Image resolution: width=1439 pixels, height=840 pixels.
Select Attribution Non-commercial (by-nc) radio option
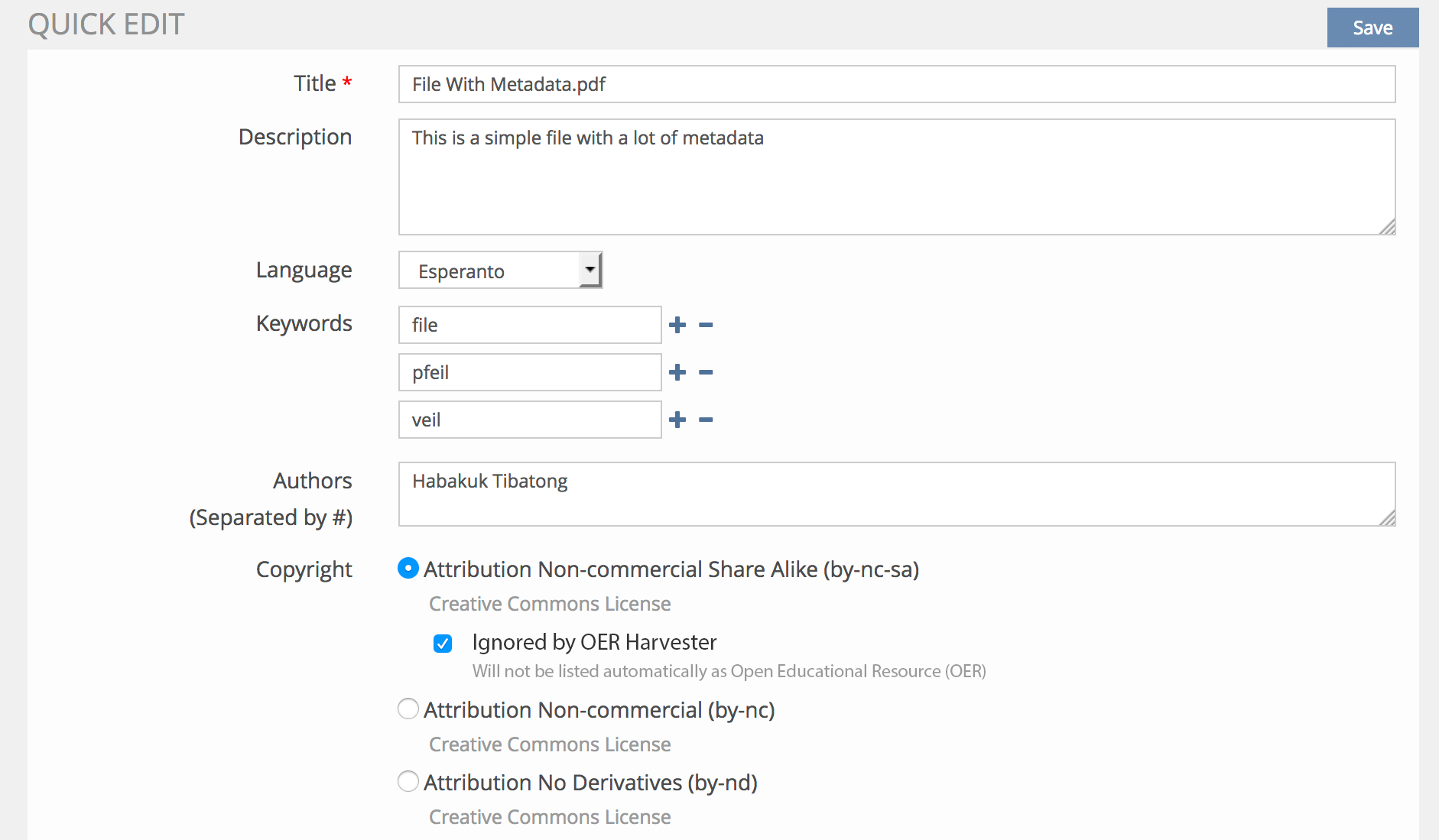[408, 709]
